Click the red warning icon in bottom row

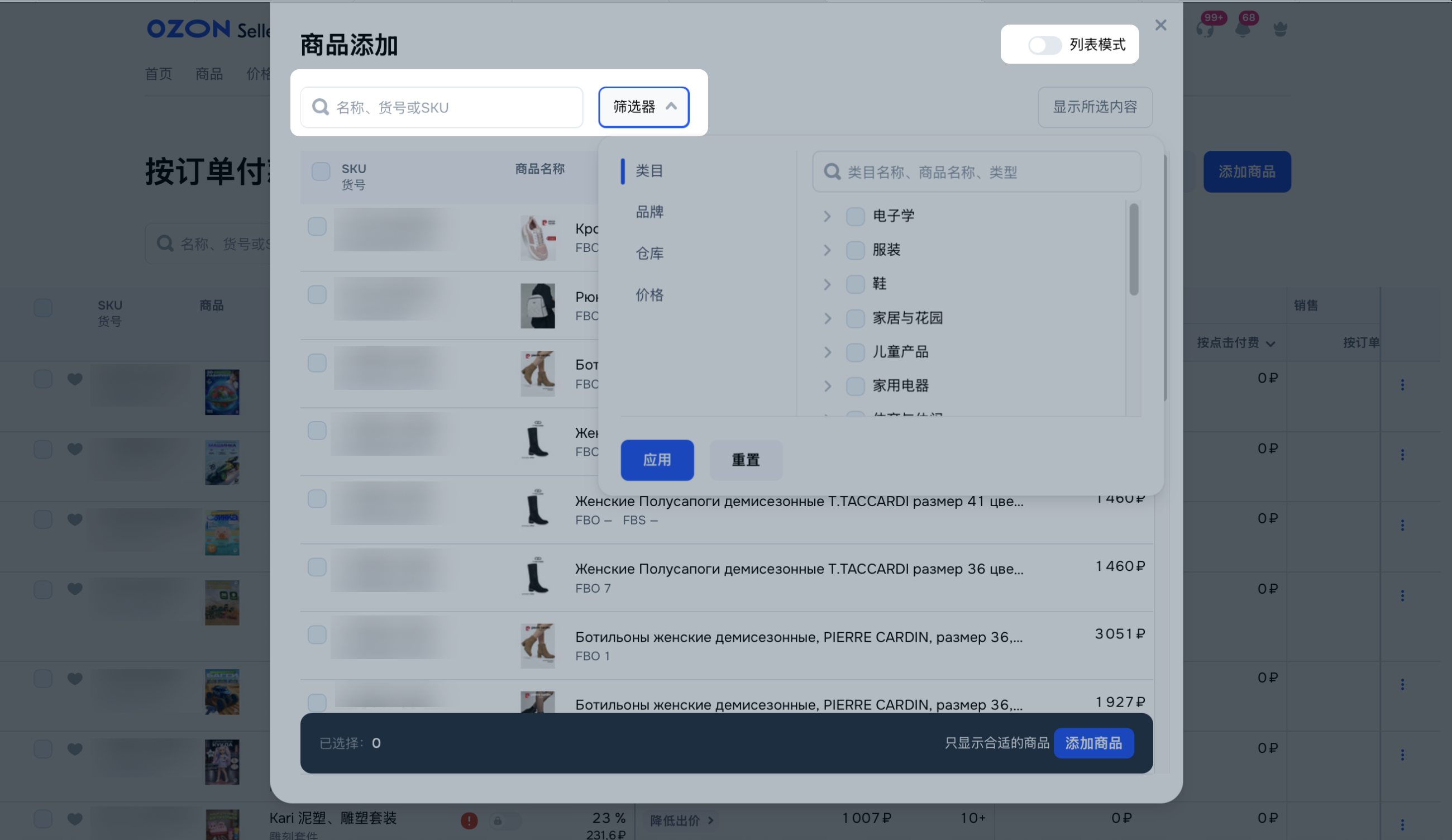point(469,820)
